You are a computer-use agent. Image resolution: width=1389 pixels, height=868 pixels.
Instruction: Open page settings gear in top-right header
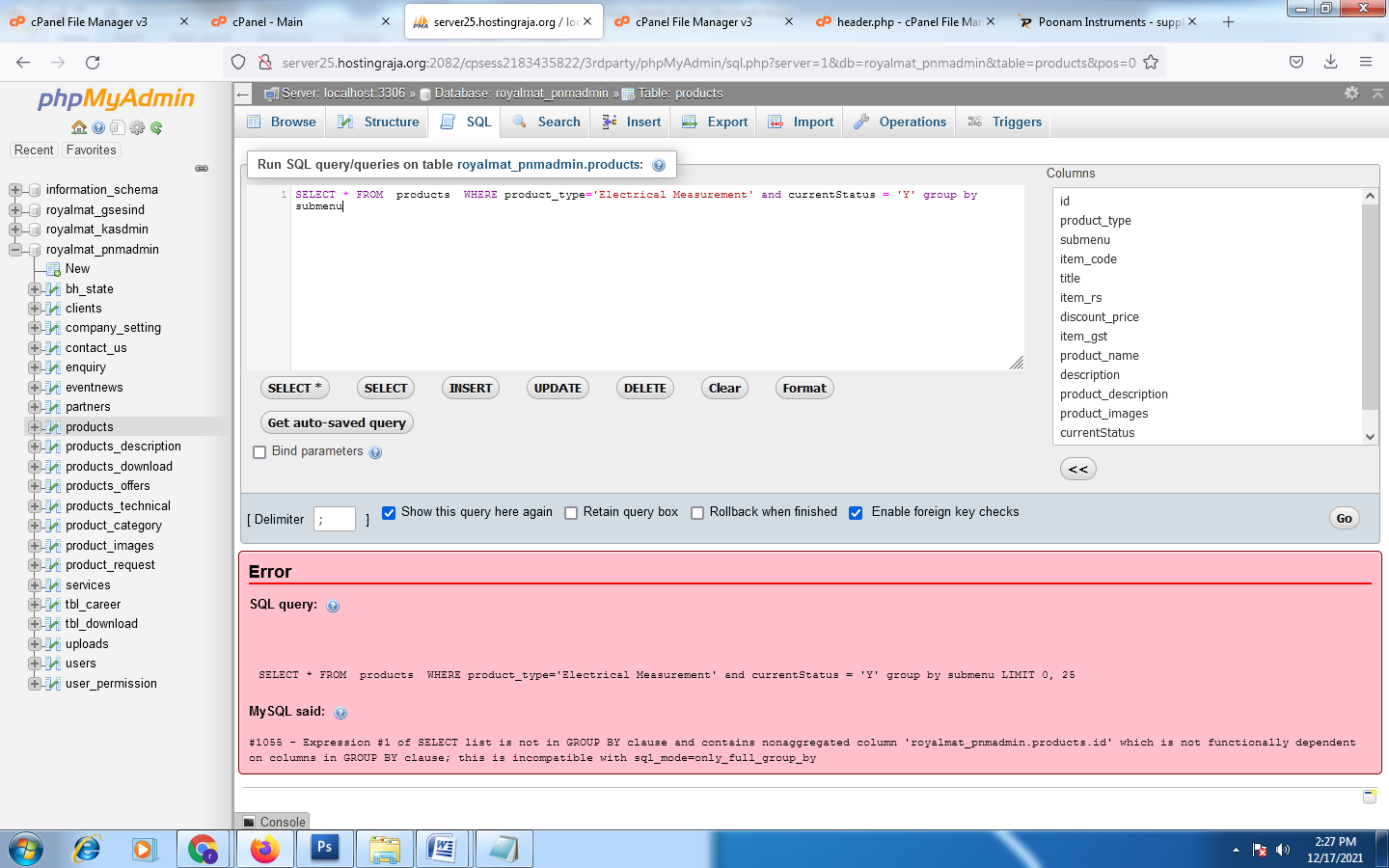point(1351,94)
